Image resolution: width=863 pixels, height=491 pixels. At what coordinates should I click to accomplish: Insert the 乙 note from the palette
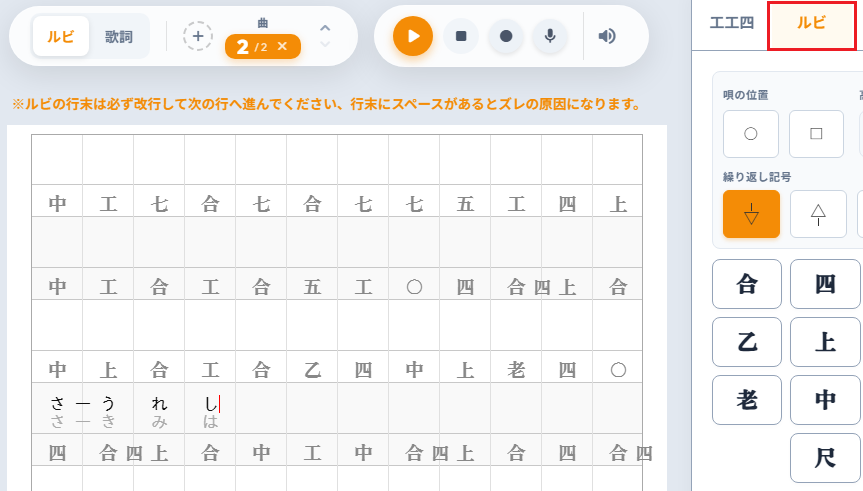747,342
